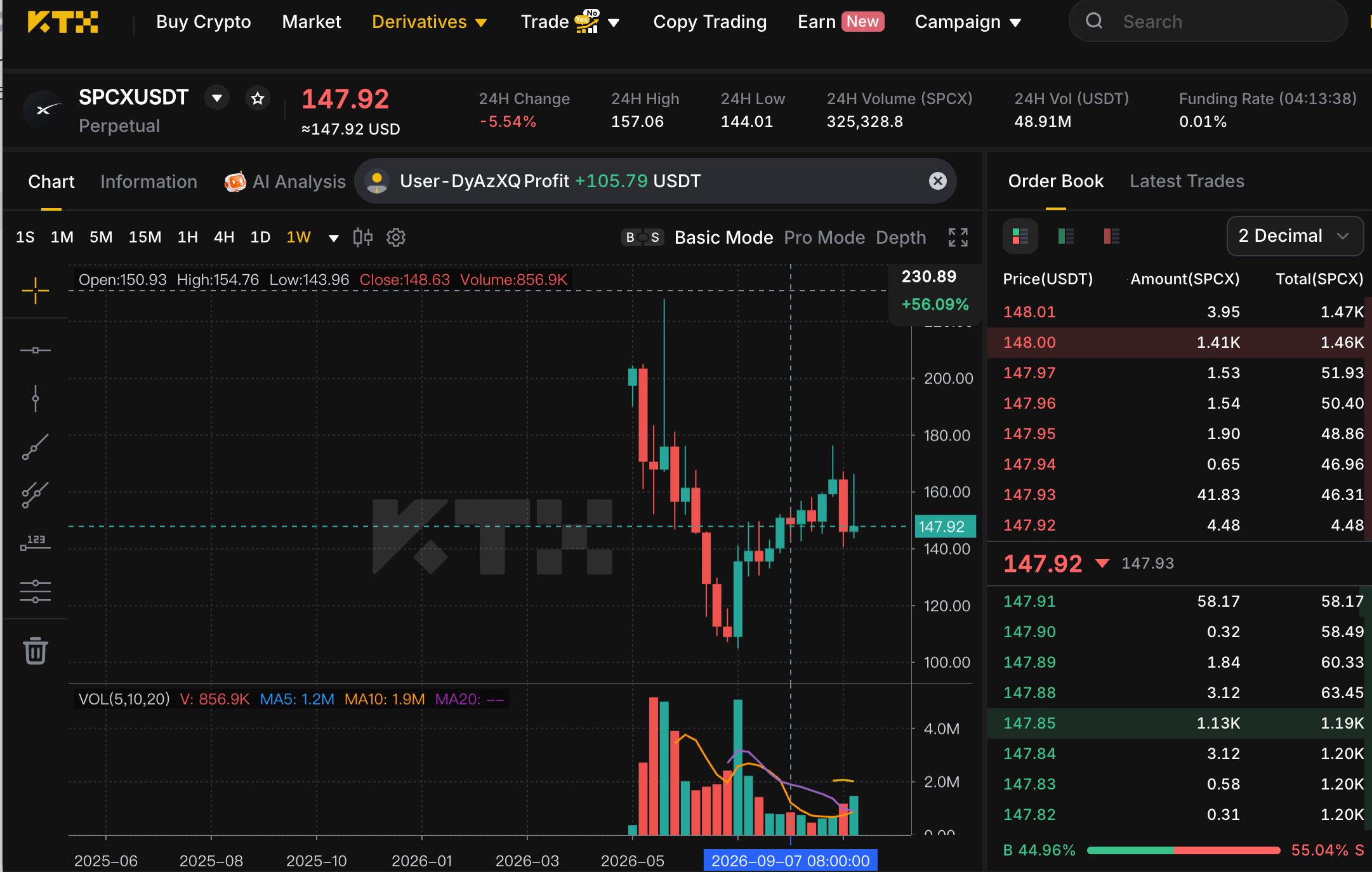
Task: Open the AI Analysis robot icon
Action: coord(235,182)
